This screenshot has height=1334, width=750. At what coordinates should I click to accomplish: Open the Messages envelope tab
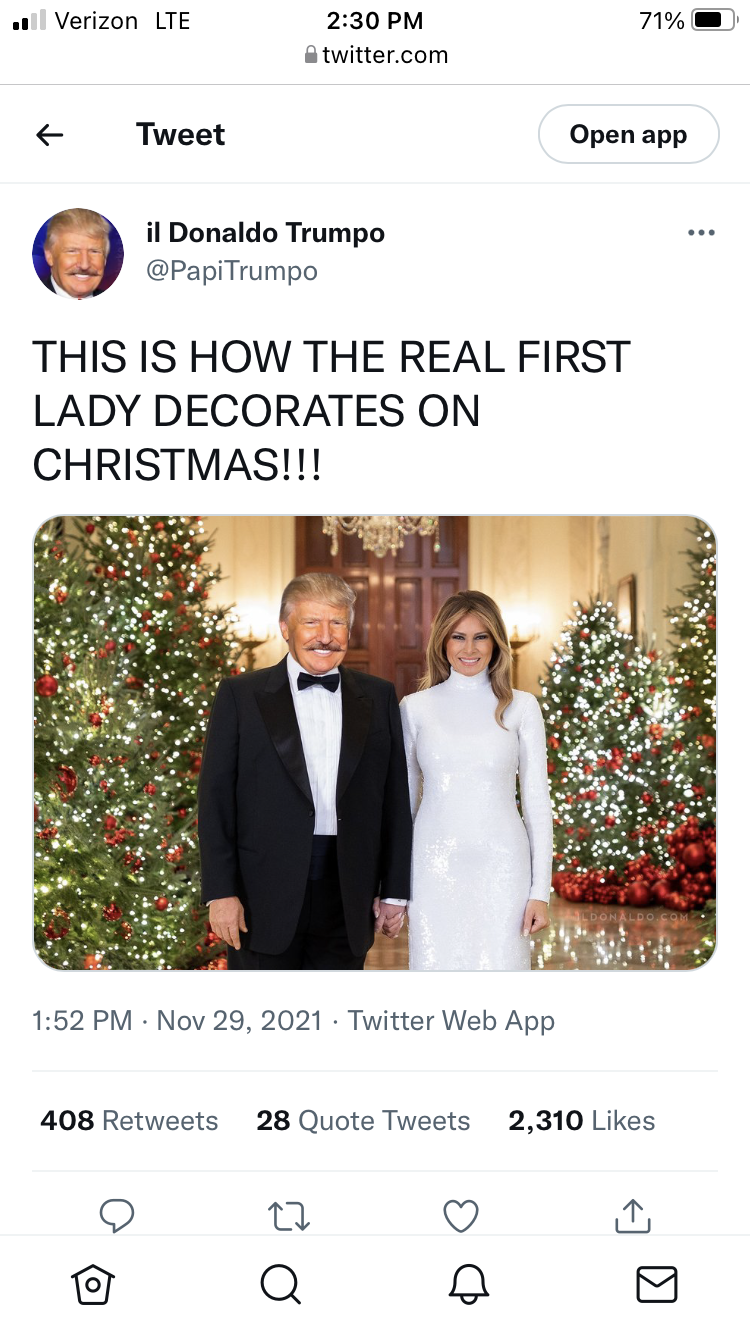[657, 1284]
